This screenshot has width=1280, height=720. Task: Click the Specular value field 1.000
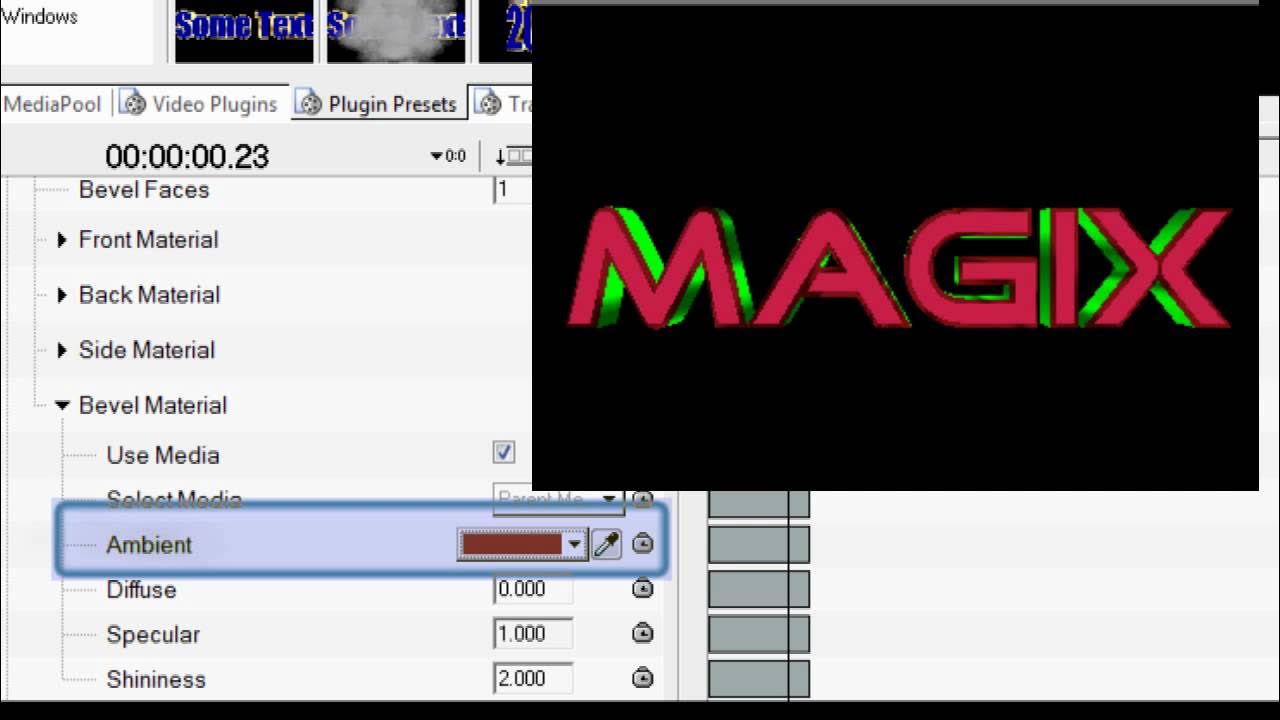click(x=533, y=634)
